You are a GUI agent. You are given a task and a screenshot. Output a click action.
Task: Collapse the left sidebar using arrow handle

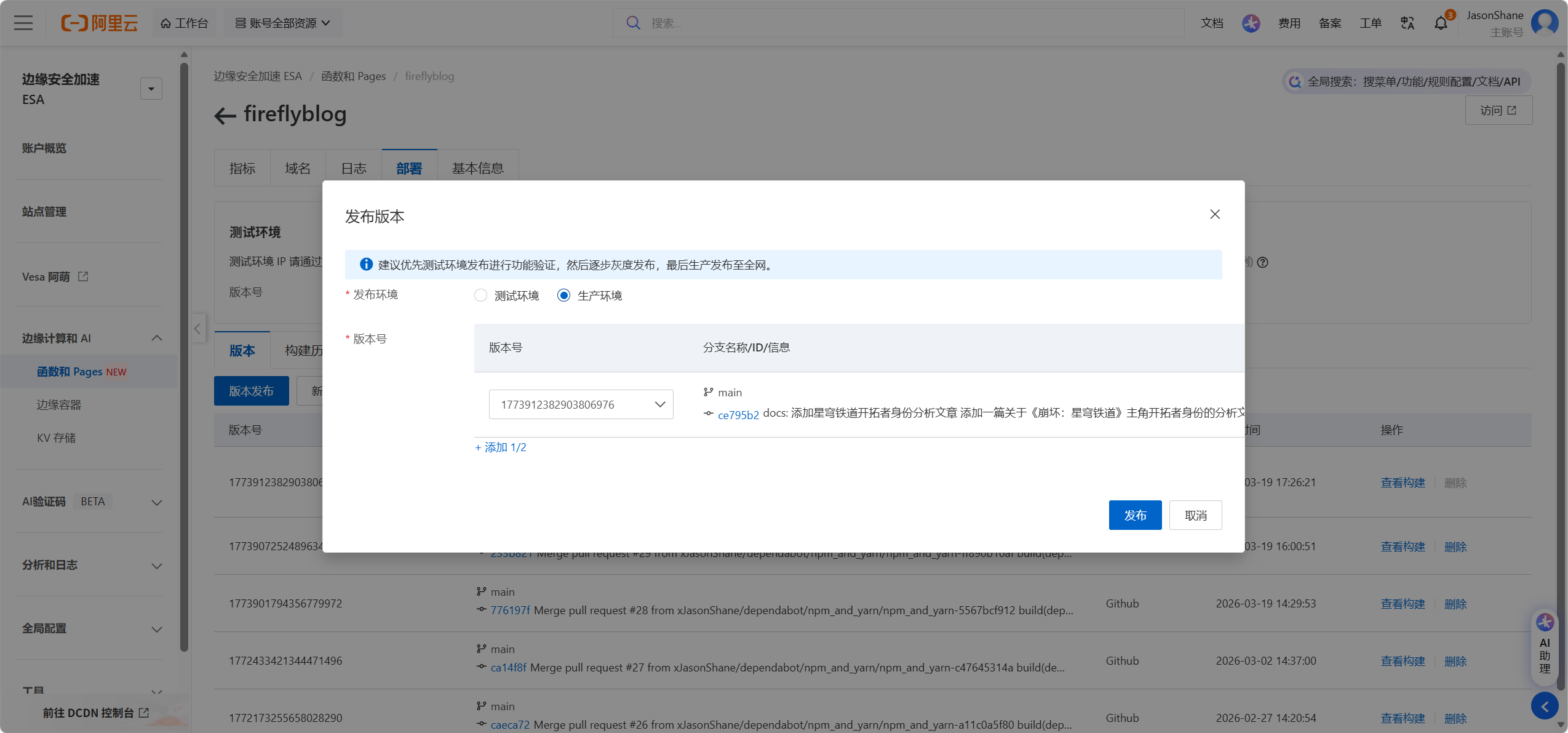pos(197,329)
